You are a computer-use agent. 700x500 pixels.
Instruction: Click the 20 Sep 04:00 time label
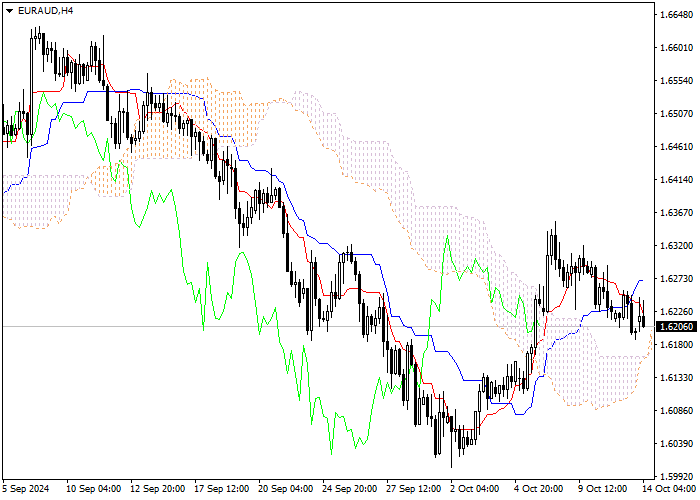pos(286,489)
